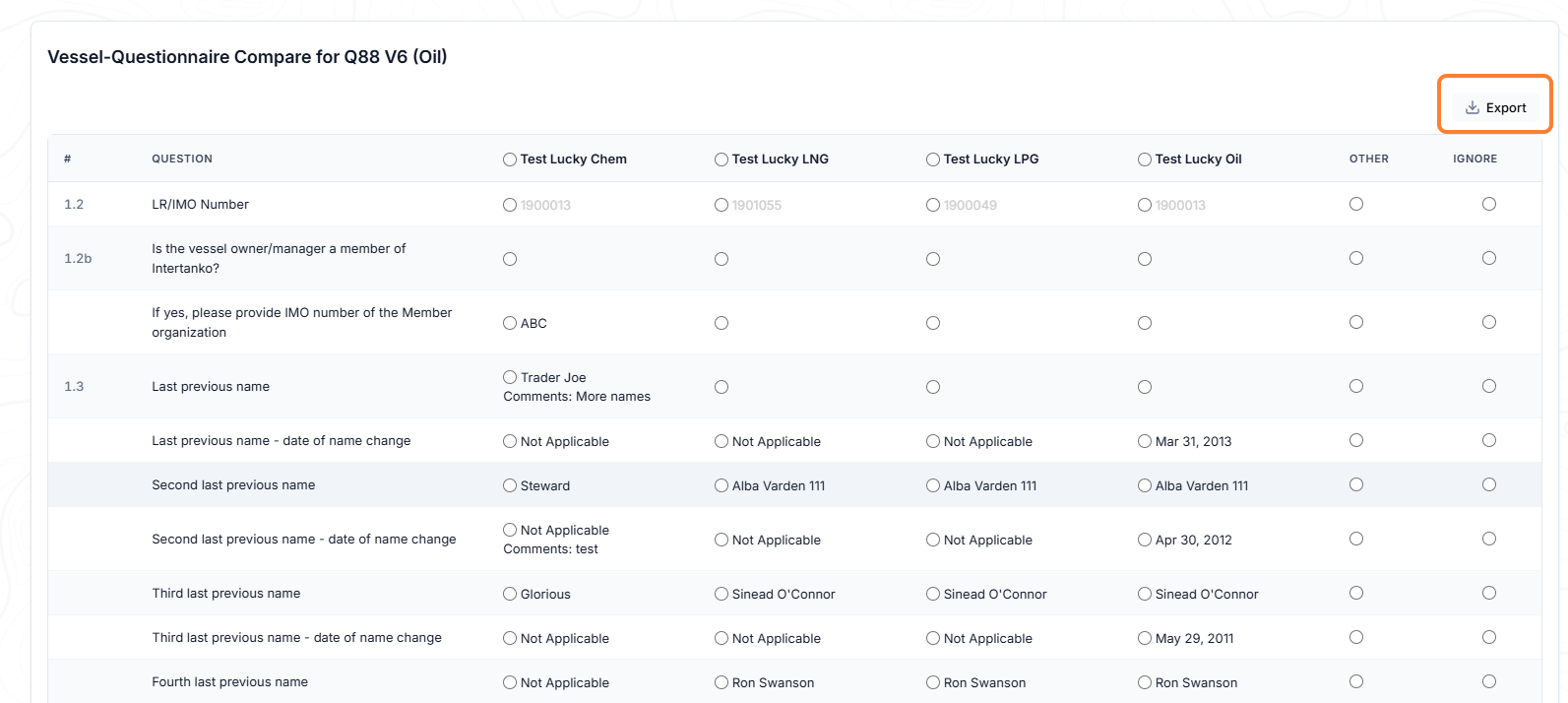Pick the ABC radio for Member organization IMO
Image resolution: width=1568 pixels, height=703 pixels.
510,323
